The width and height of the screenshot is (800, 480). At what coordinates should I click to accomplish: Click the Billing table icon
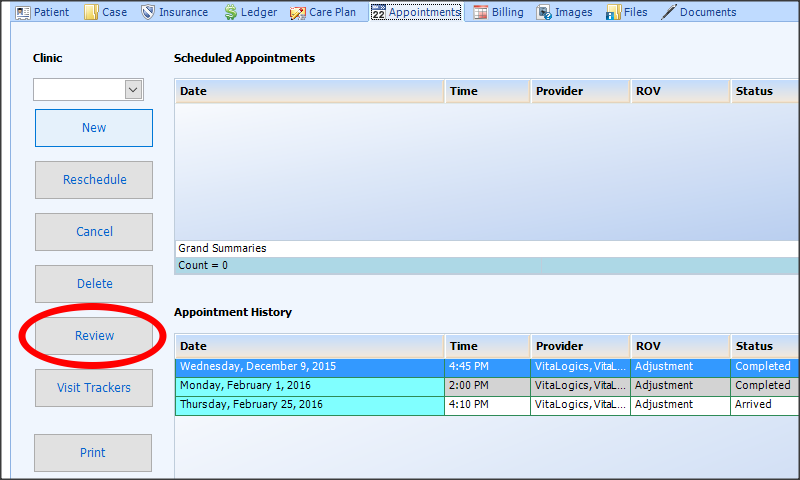(x=481, y=12)
